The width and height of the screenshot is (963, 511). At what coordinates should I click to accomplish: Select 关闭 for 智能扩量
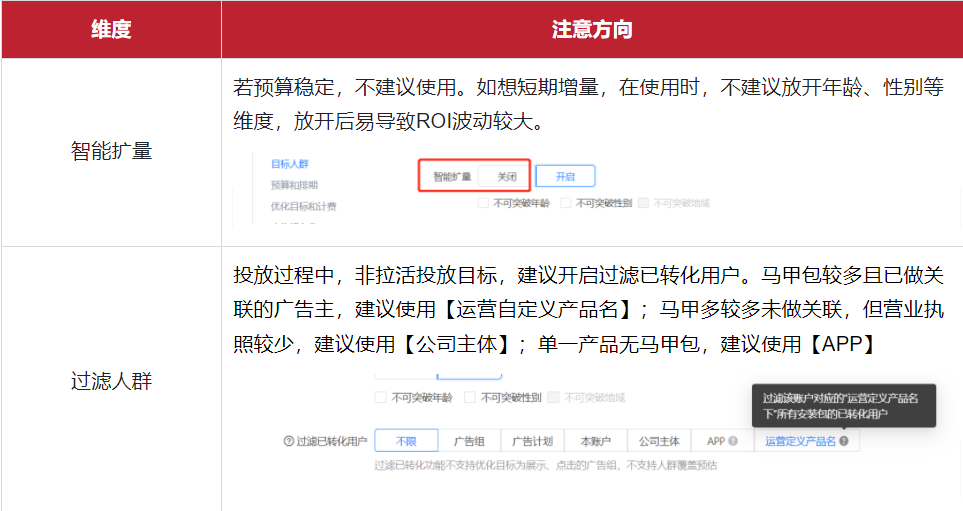(506, 176)
